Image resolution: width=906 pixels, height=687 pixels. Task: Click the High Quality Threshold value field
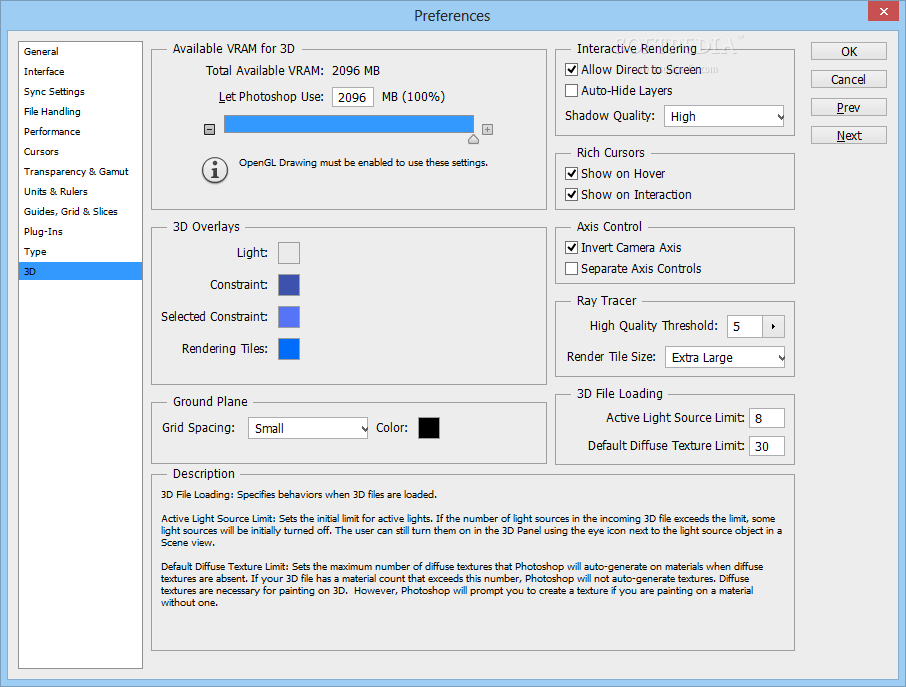tap(745, 326)
